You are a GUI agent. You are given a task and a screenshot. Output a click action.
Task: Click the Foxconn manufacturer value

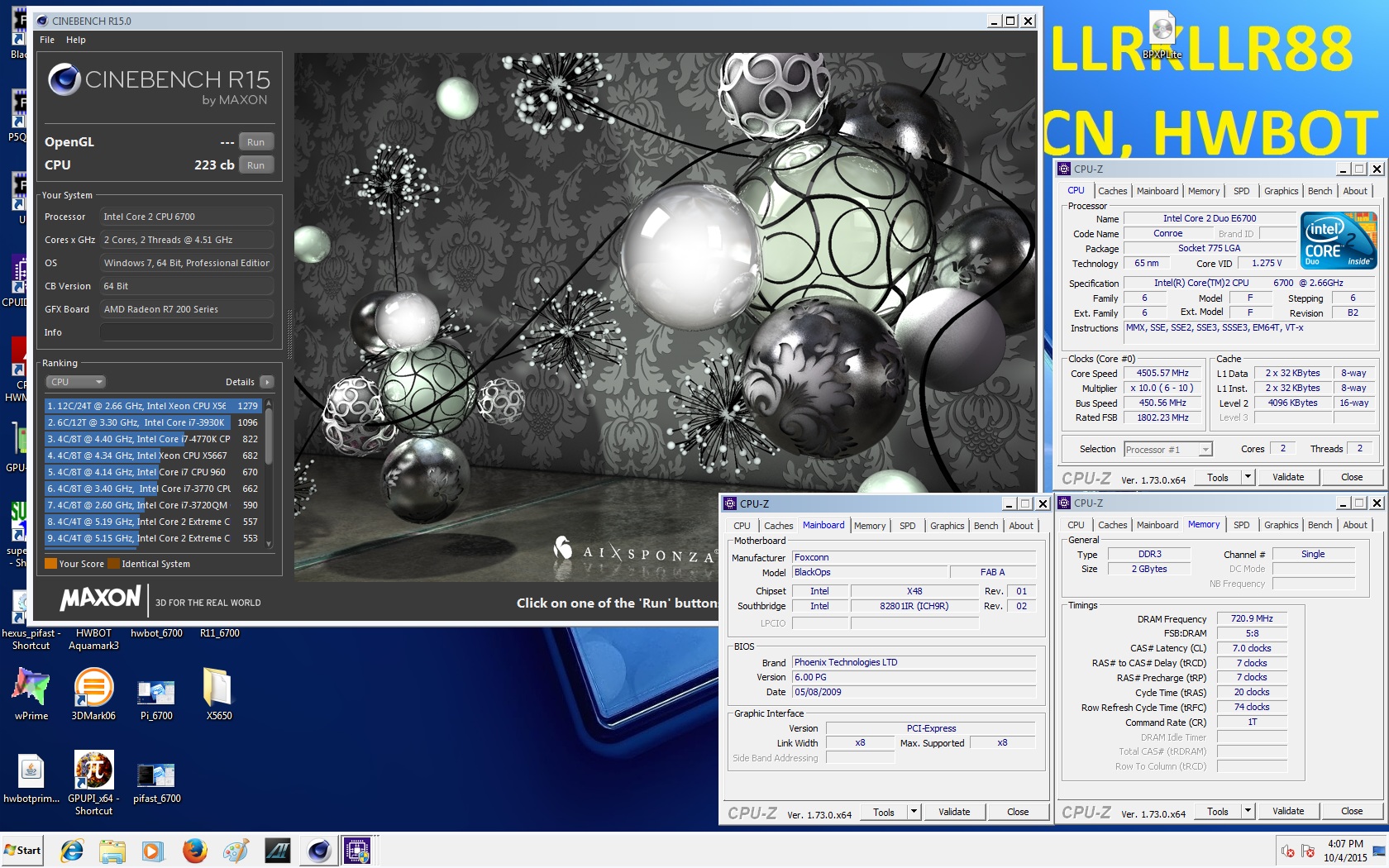point(914,558)
